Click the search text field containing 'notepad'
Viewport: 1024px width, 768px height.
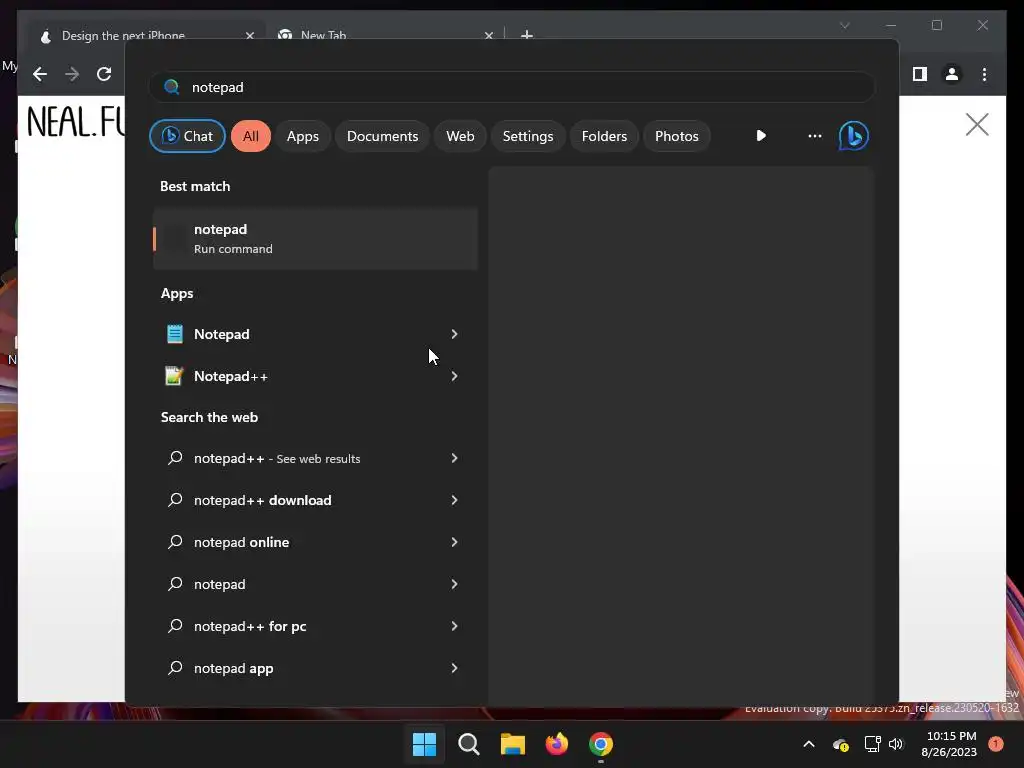click(512, 87)
